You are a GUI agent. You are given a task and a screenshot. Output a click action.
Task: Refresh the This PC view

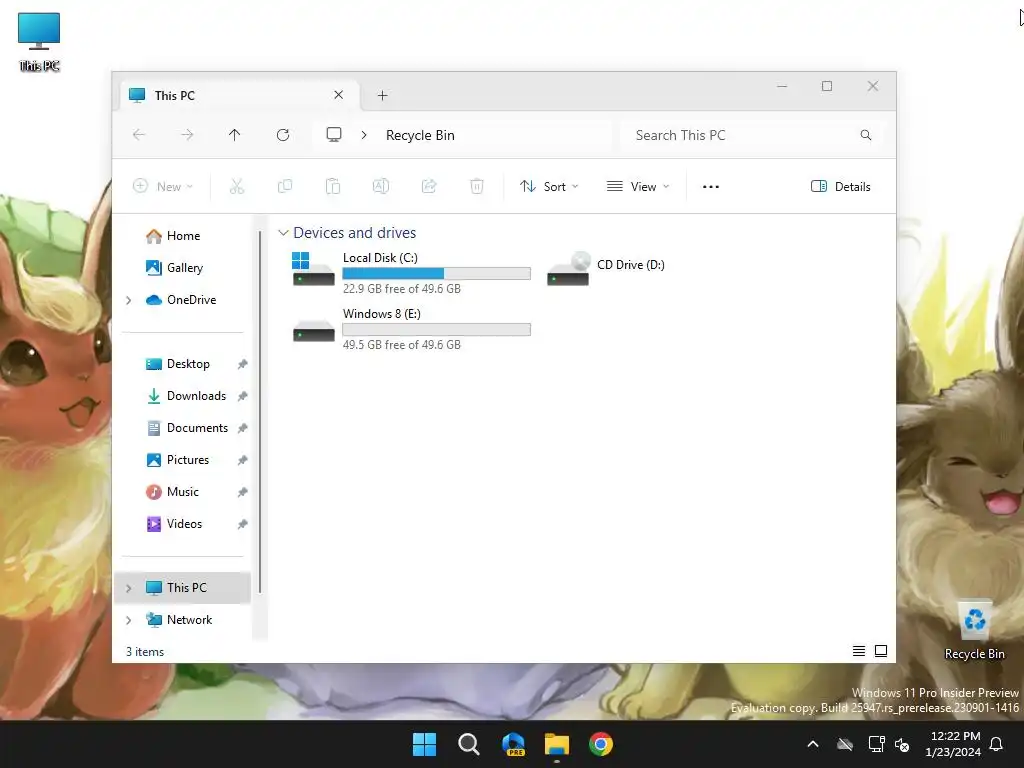[283, 135]
